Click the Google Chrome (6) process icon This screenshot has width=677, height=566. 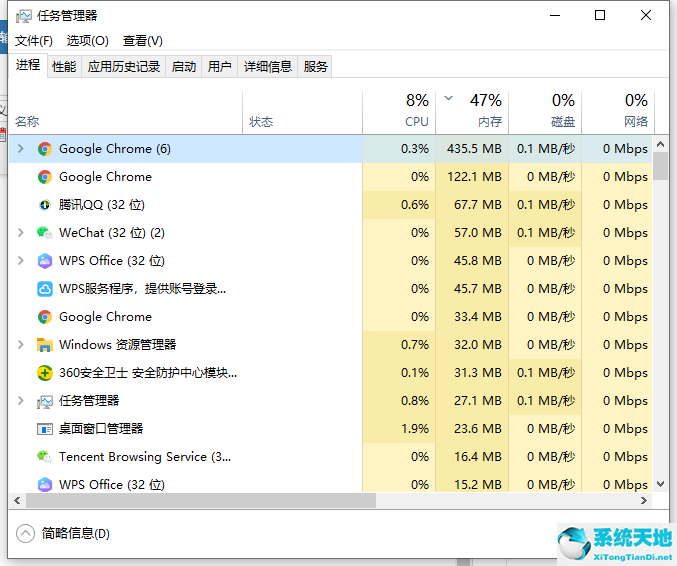point(44,149)
